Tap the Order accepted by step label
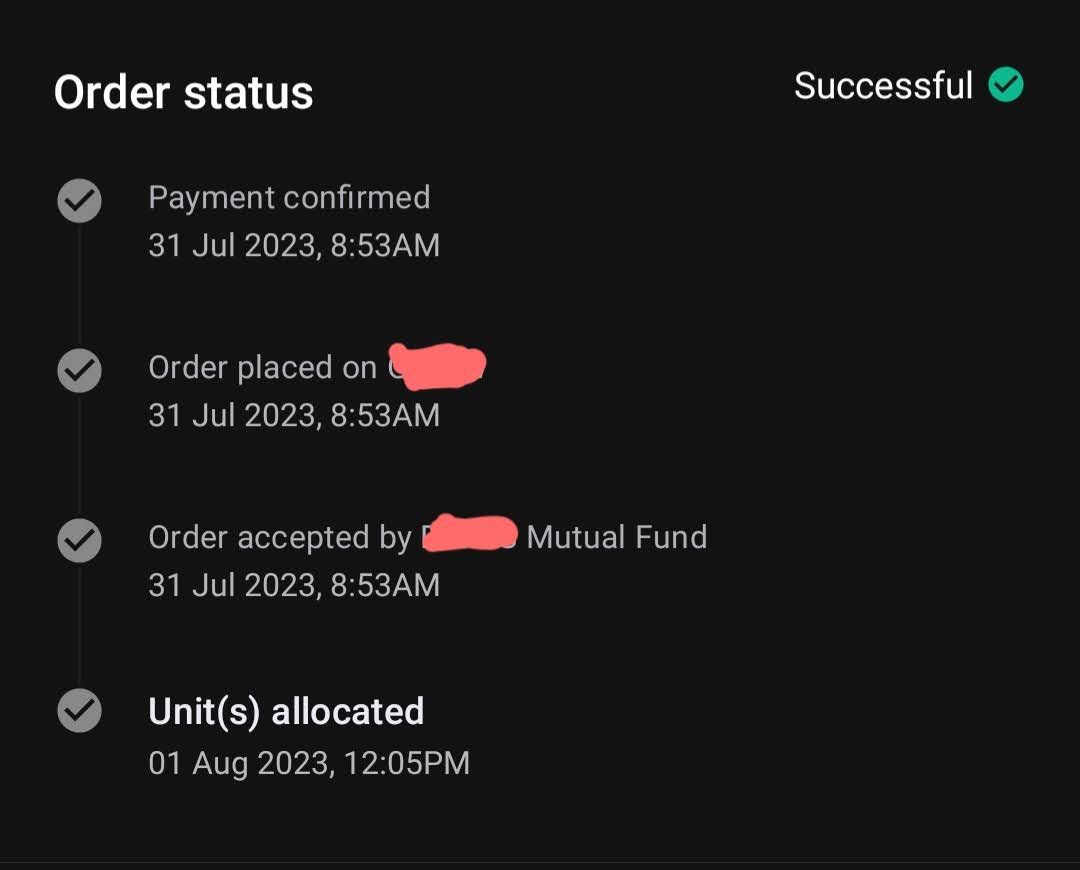Screen dimensions: 1080x870 [x=280, y=538]
